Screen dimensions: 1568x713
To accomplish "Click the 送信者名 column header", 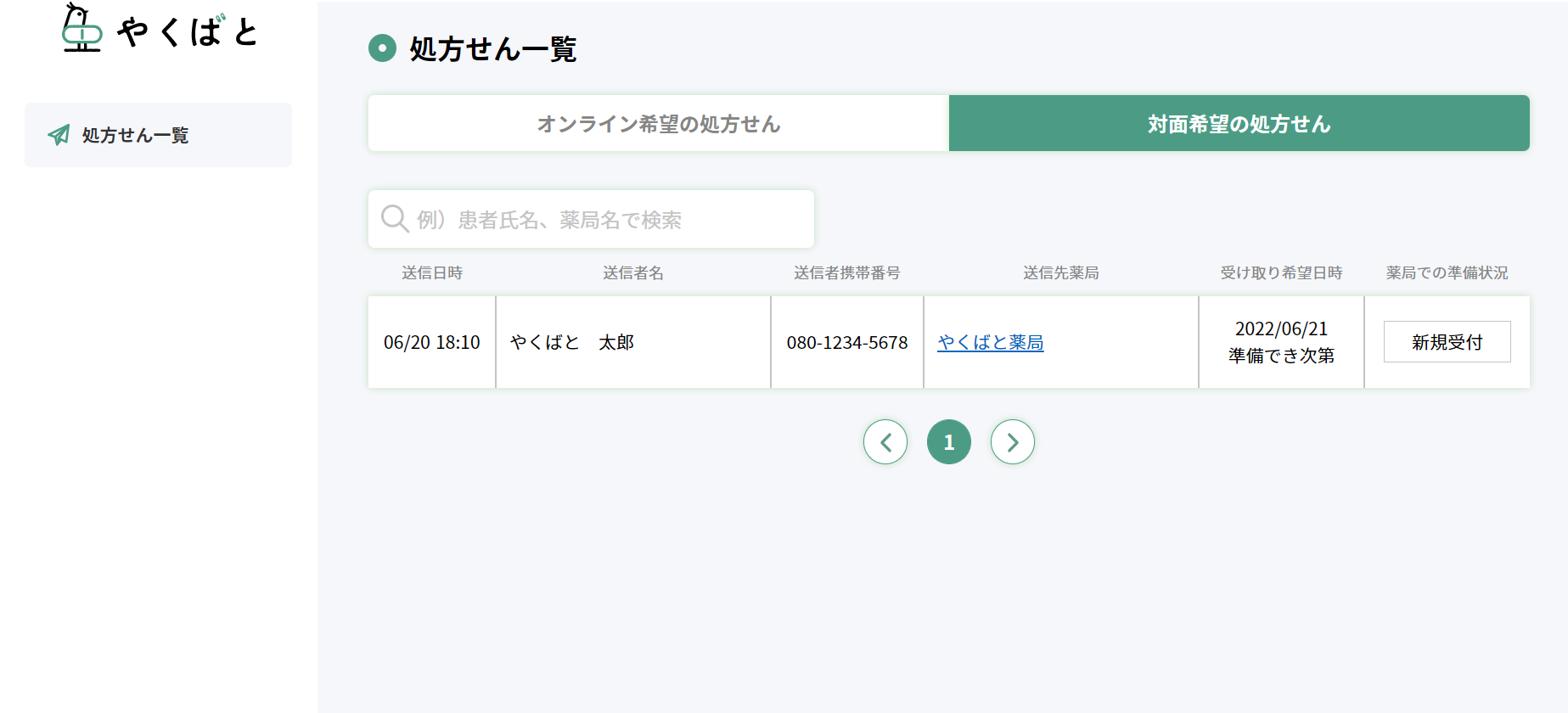I will (x=633, y=272).
